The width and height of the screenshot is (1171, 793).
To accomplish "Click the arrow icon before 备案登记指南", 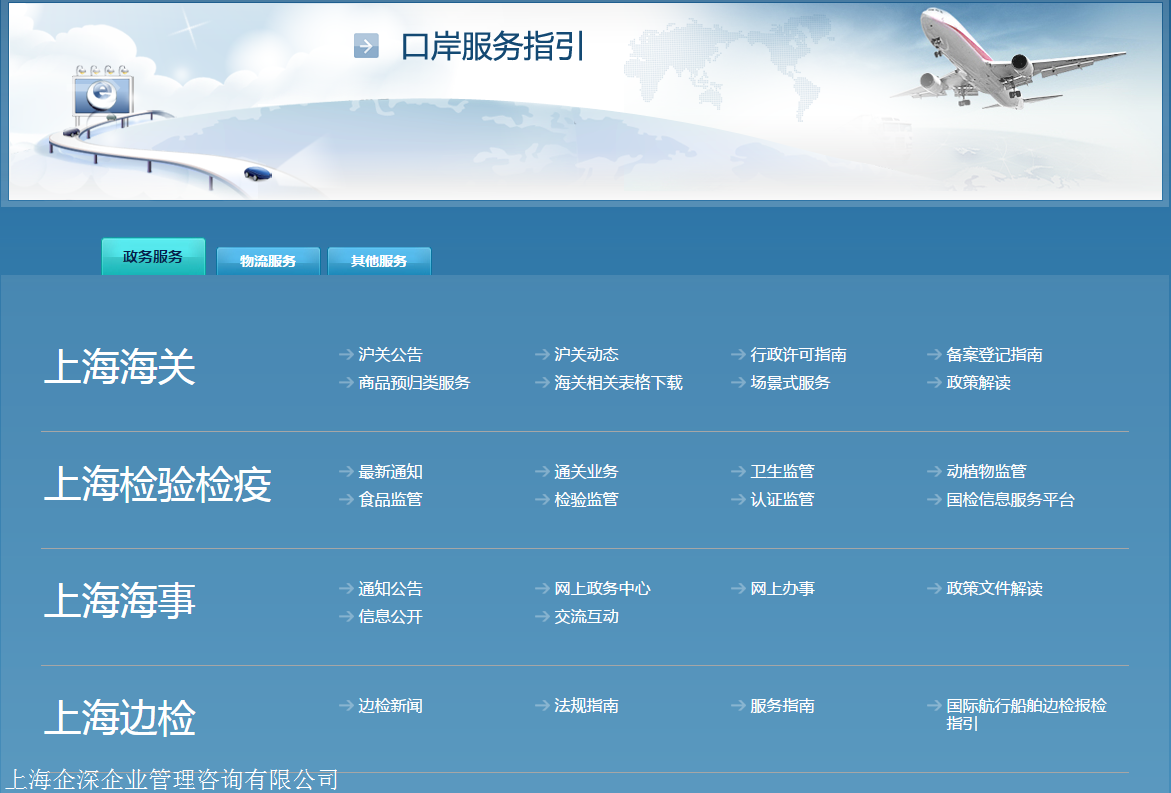I will (934, 355).
